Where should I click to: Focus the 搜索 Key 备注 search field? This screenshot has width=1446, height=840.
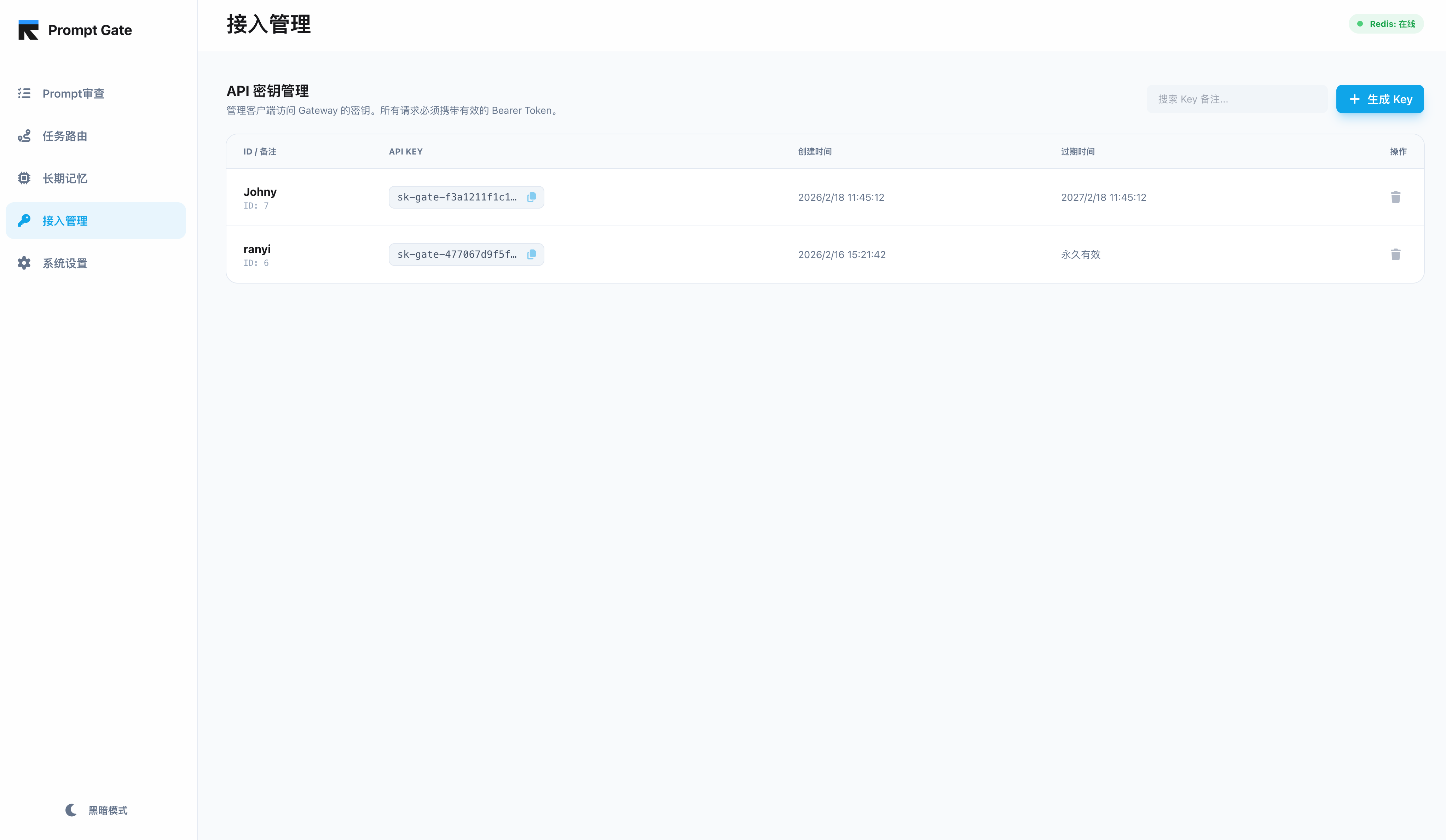pos(1237,99)
